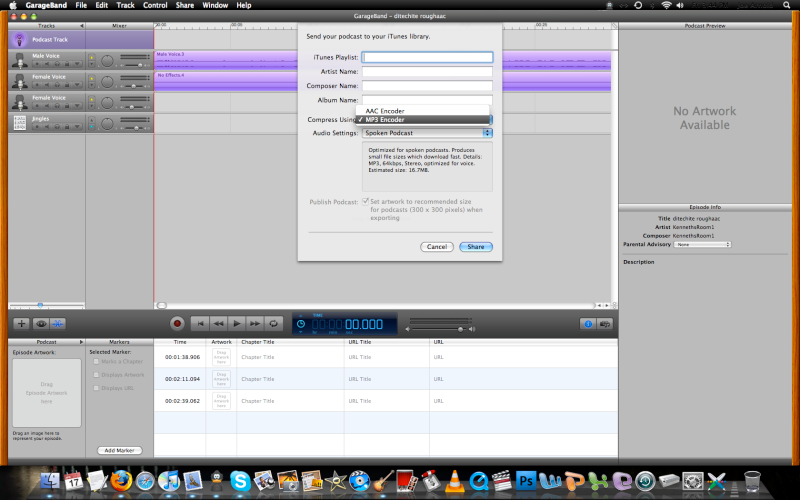Open the Track menu
This screenshot has width=800, height=500.
point(125,5)
